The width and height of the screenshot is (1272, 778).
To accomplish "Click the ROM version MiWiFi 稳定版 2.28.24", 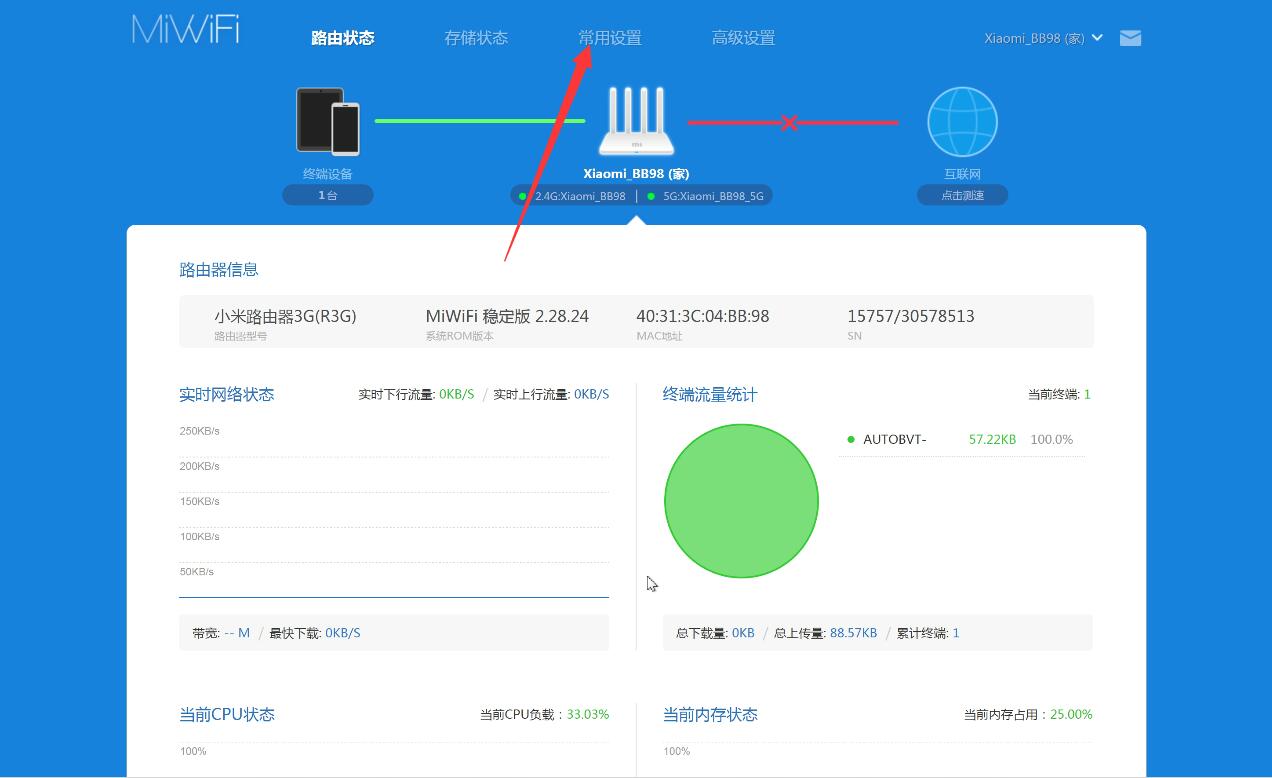I will [507, 316].
